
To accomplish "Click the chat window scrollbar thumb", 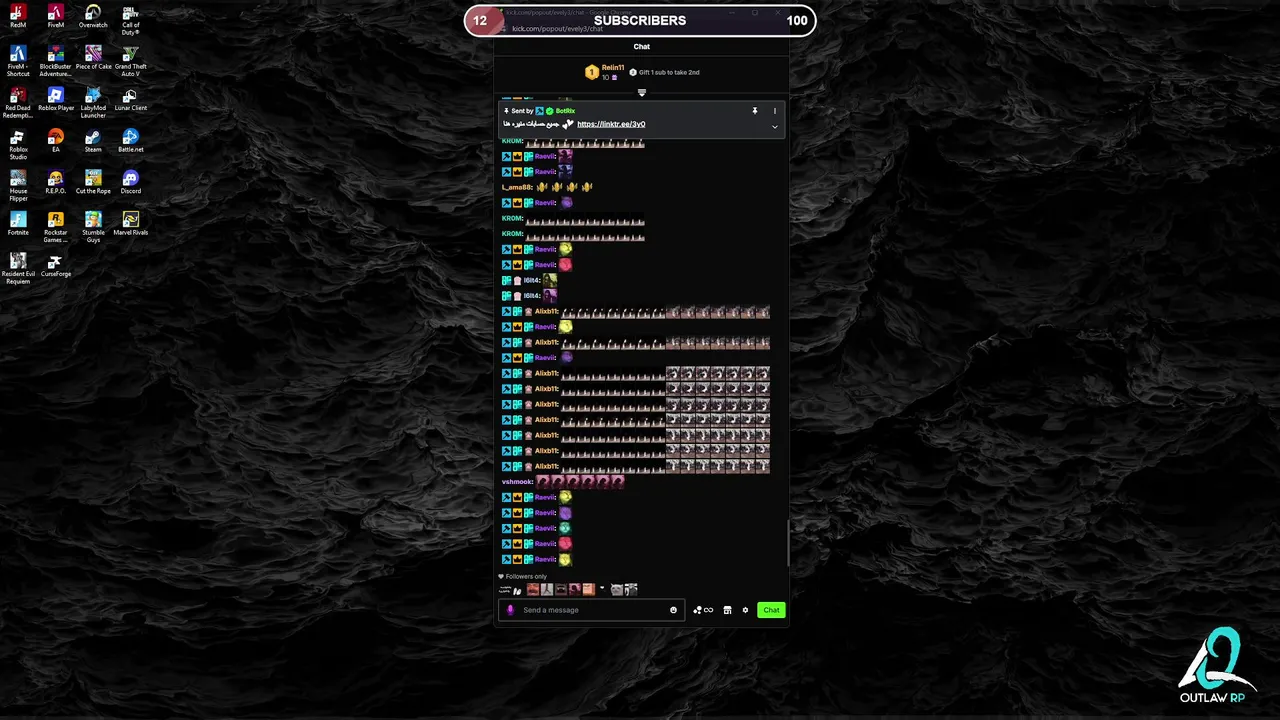I will pyautogui.click(x=788, y=541).
